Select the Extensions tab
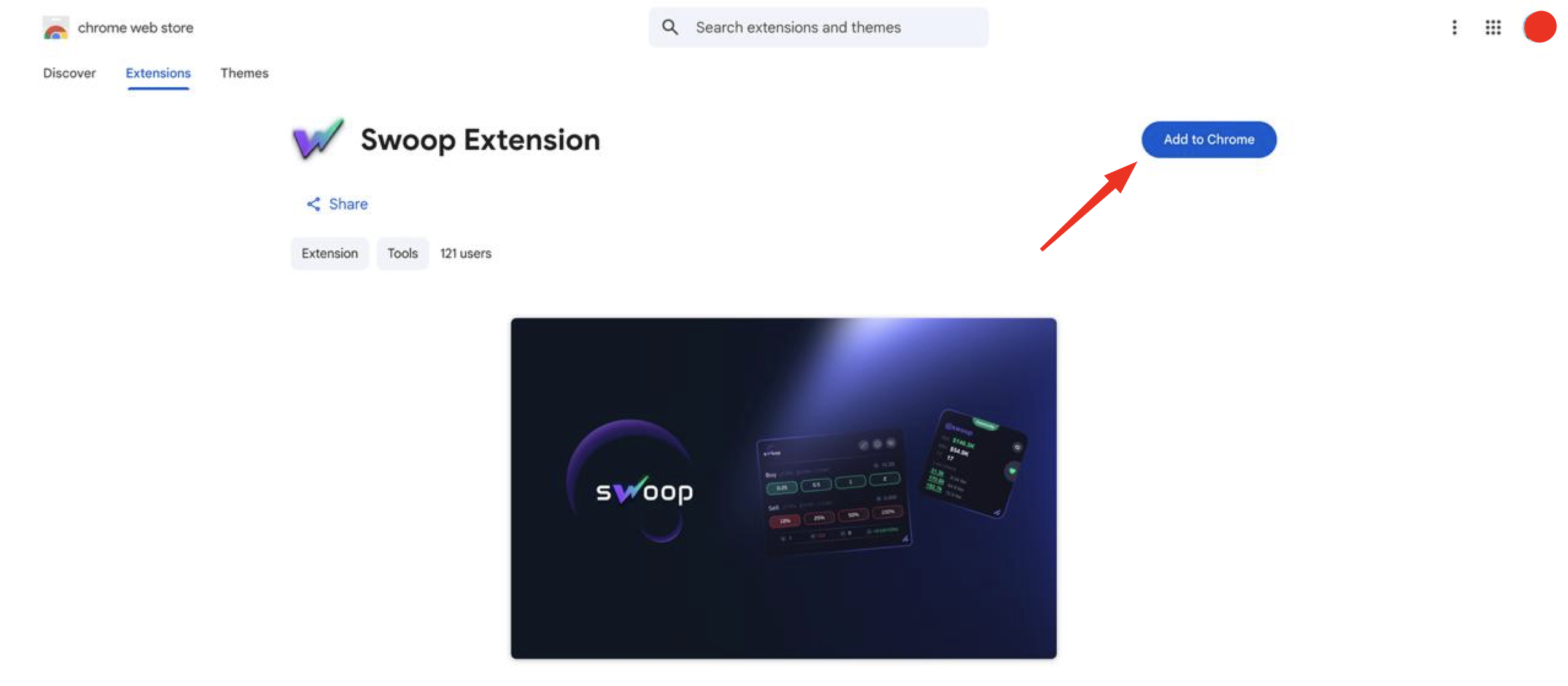This screenshot has width=1568, height=686. pyautogui.click(x=158, y=73)
